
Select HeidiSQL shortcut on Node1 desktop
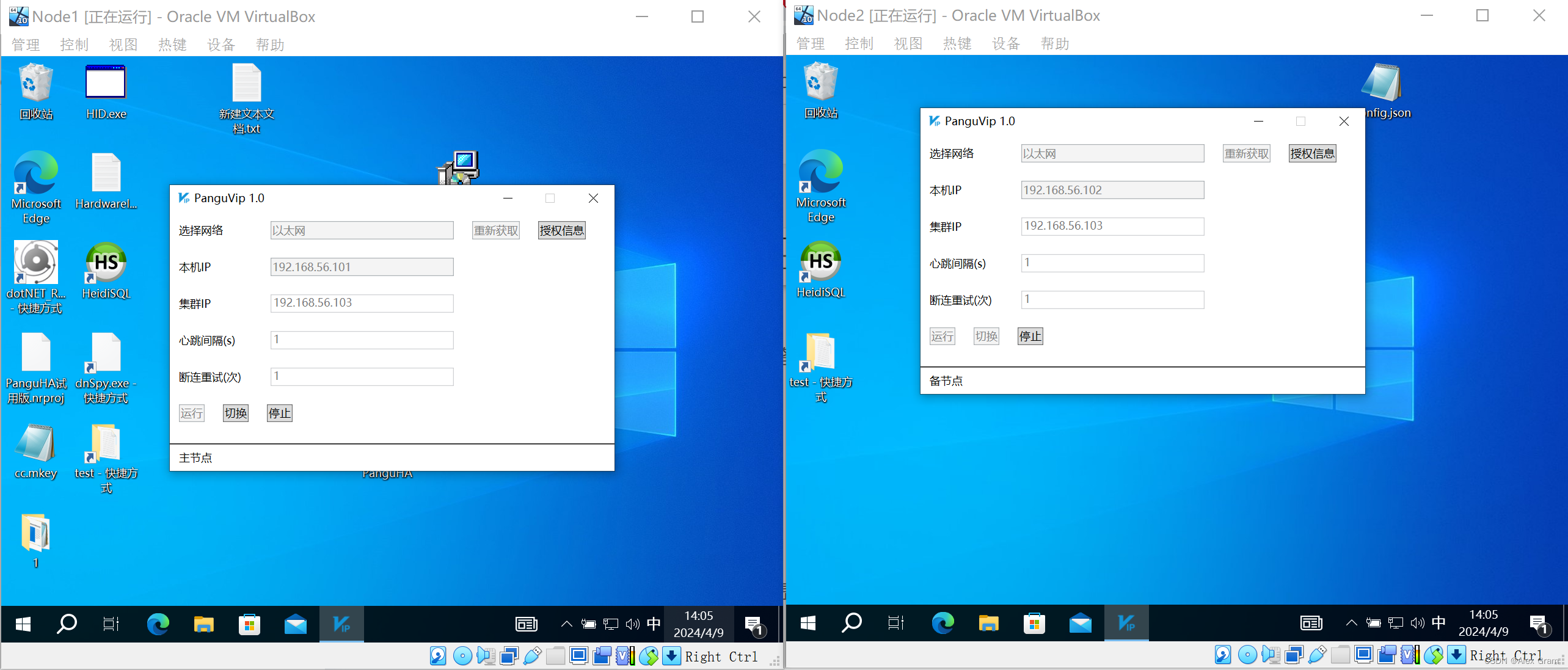(x=106, y=271)
